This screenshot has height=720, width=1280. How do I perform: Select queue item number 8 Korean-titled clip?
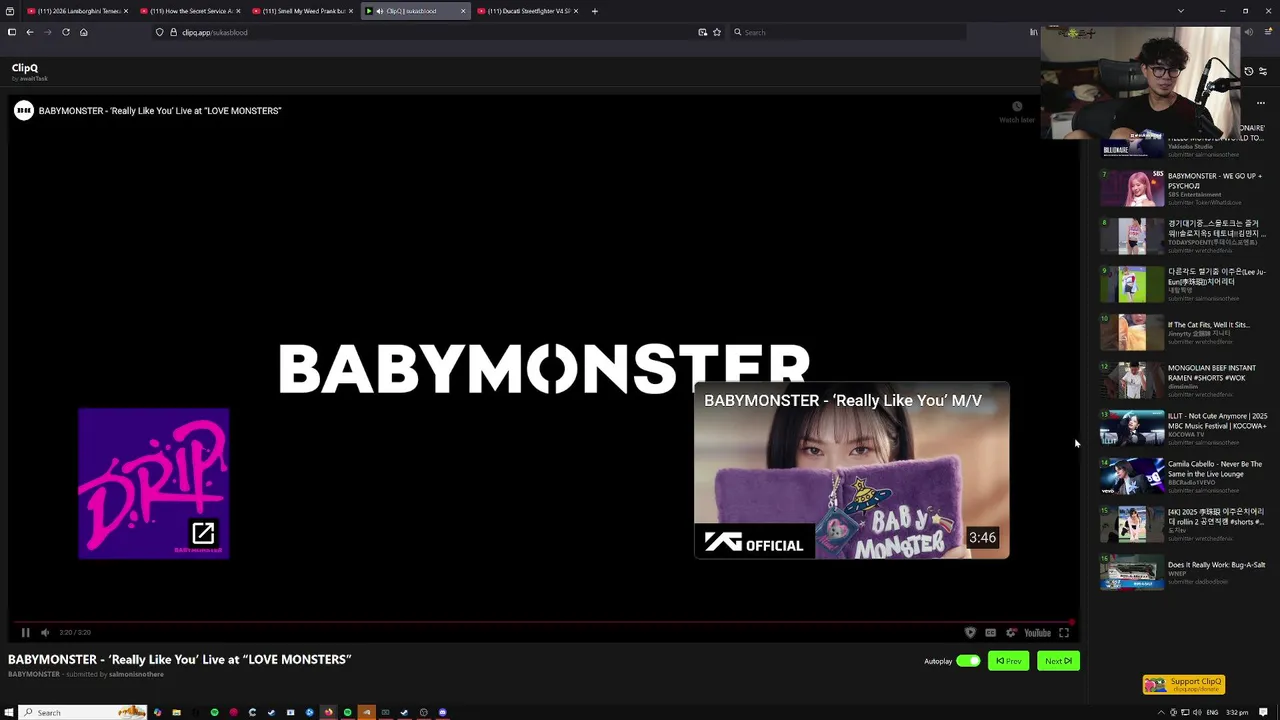1184,236
